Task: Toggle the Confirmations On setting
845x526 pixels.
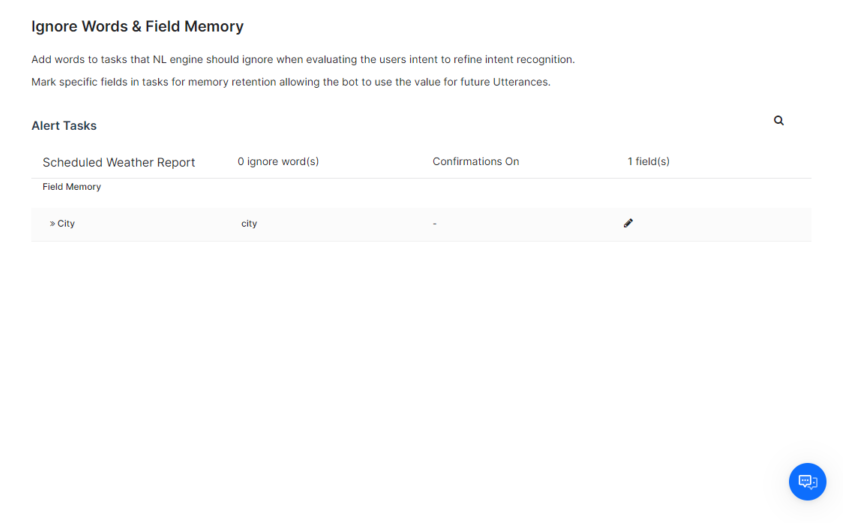Action: 475,162
